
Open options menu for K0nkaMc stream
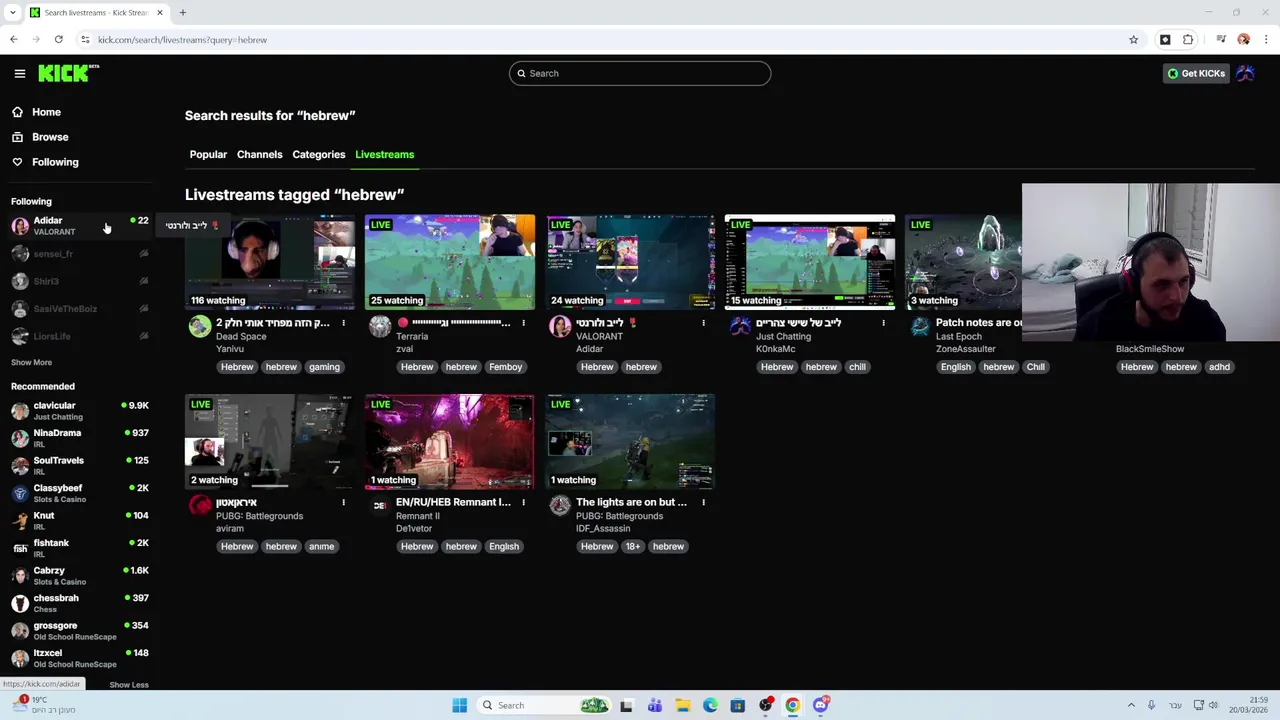tap(883, 323)
